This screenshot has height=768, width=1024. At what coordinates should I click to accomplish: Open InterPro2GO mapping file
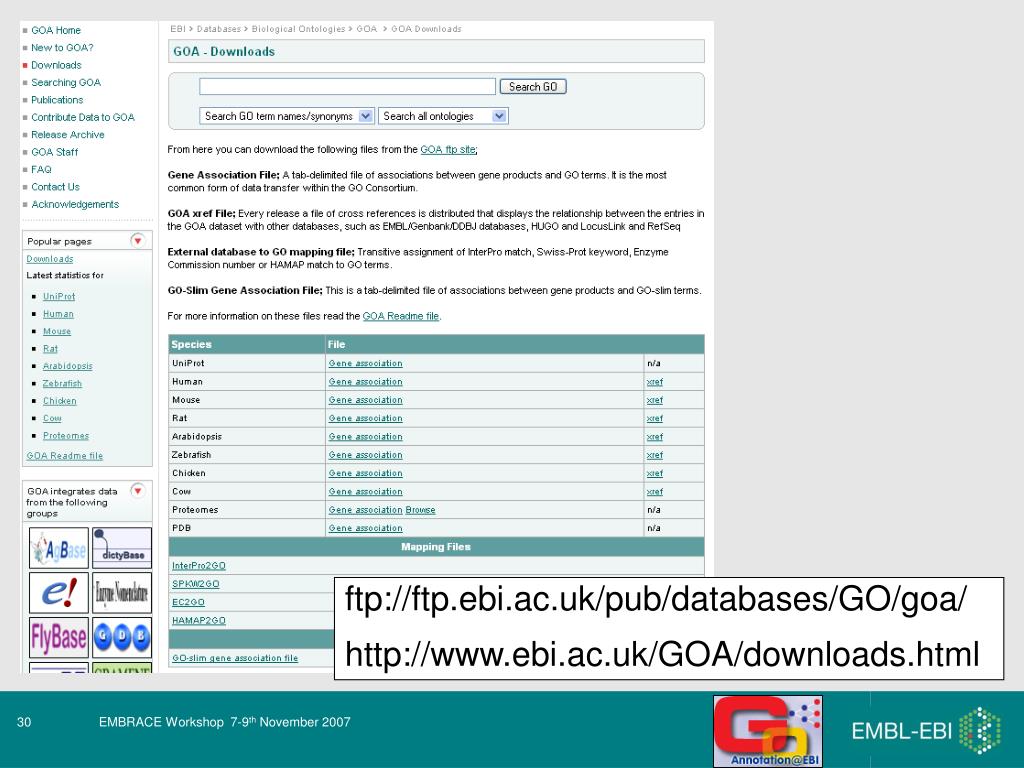click(199, 566)
